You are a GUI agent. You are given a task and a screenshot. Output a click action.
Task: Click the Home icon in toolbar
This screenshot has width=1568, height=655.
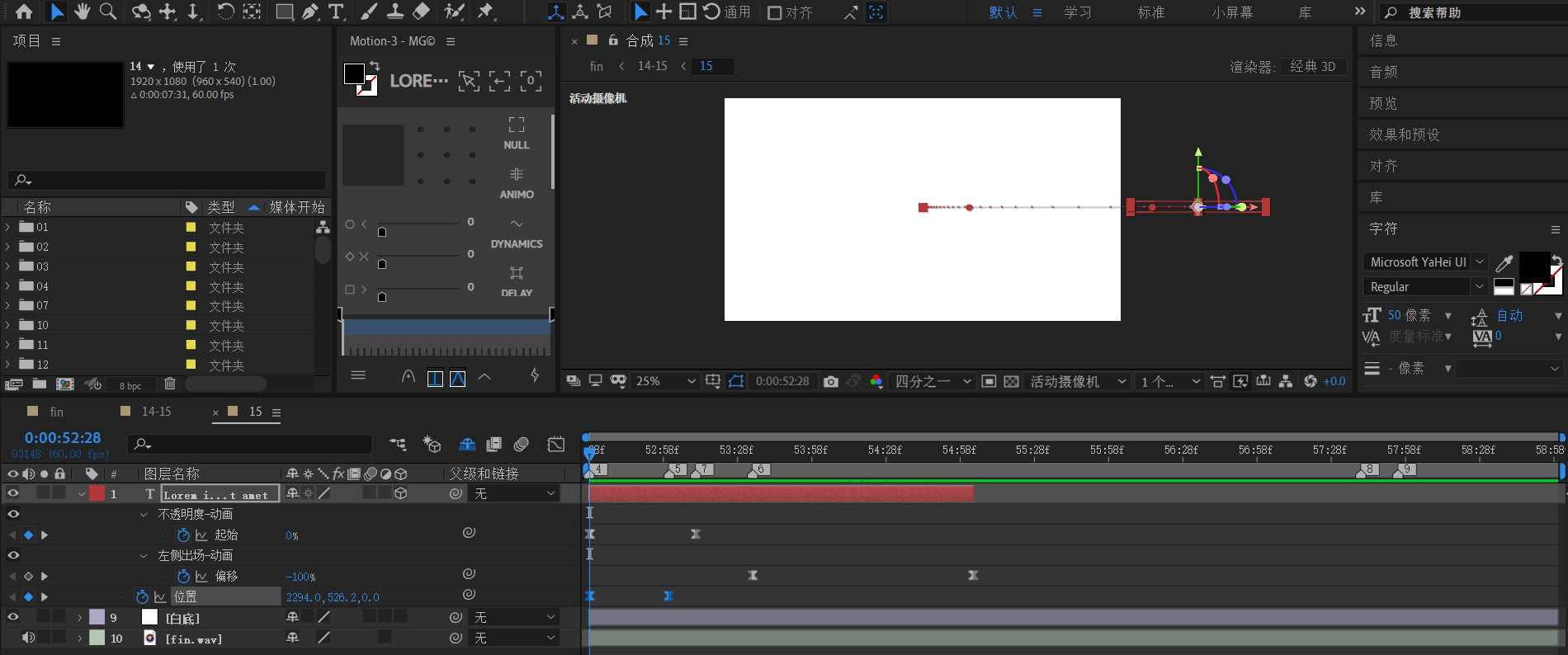pyautogui.click(x=24, y=12)
